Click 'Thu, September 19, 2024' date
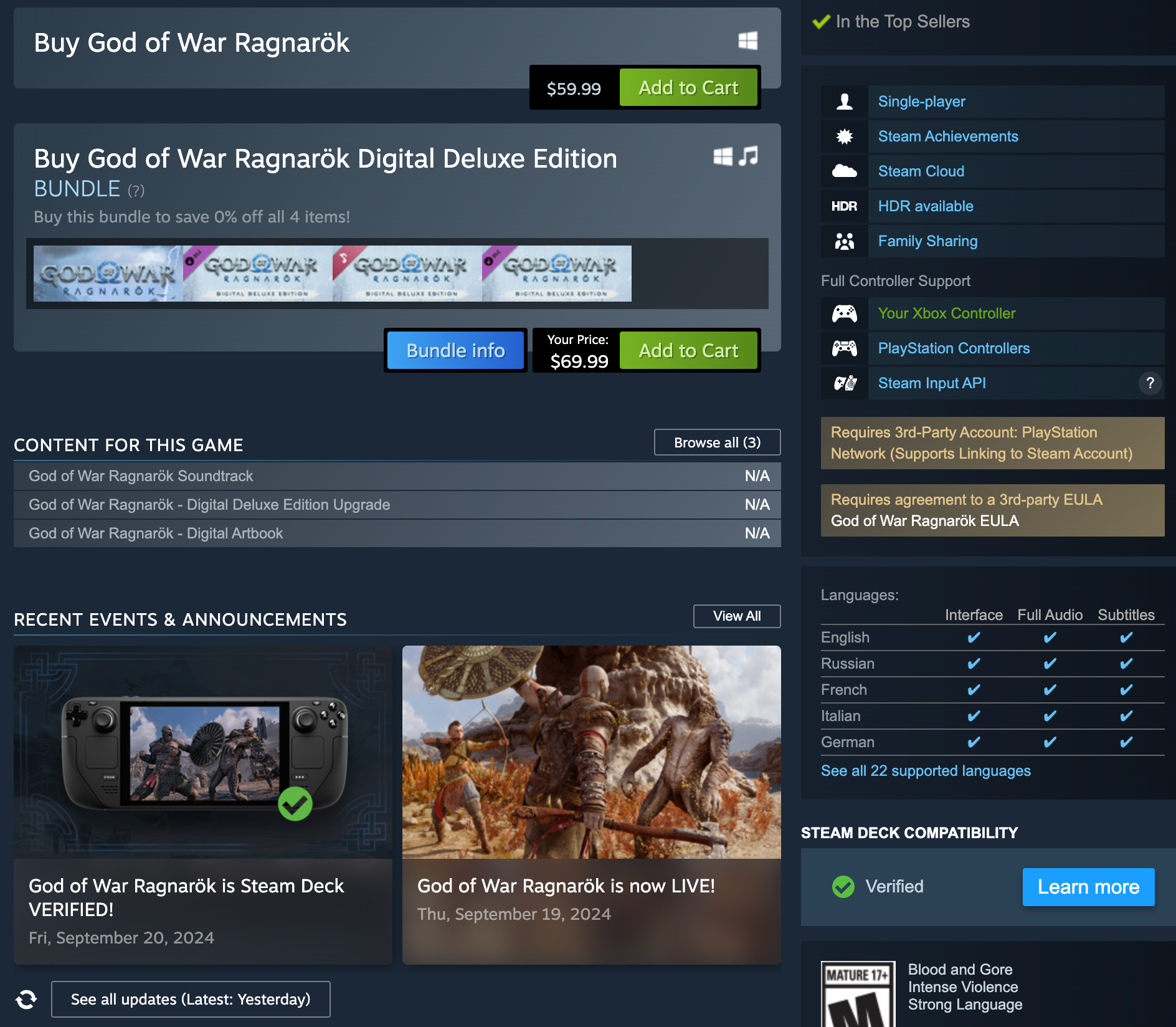 pyautogui.click(x=514, y=914)
